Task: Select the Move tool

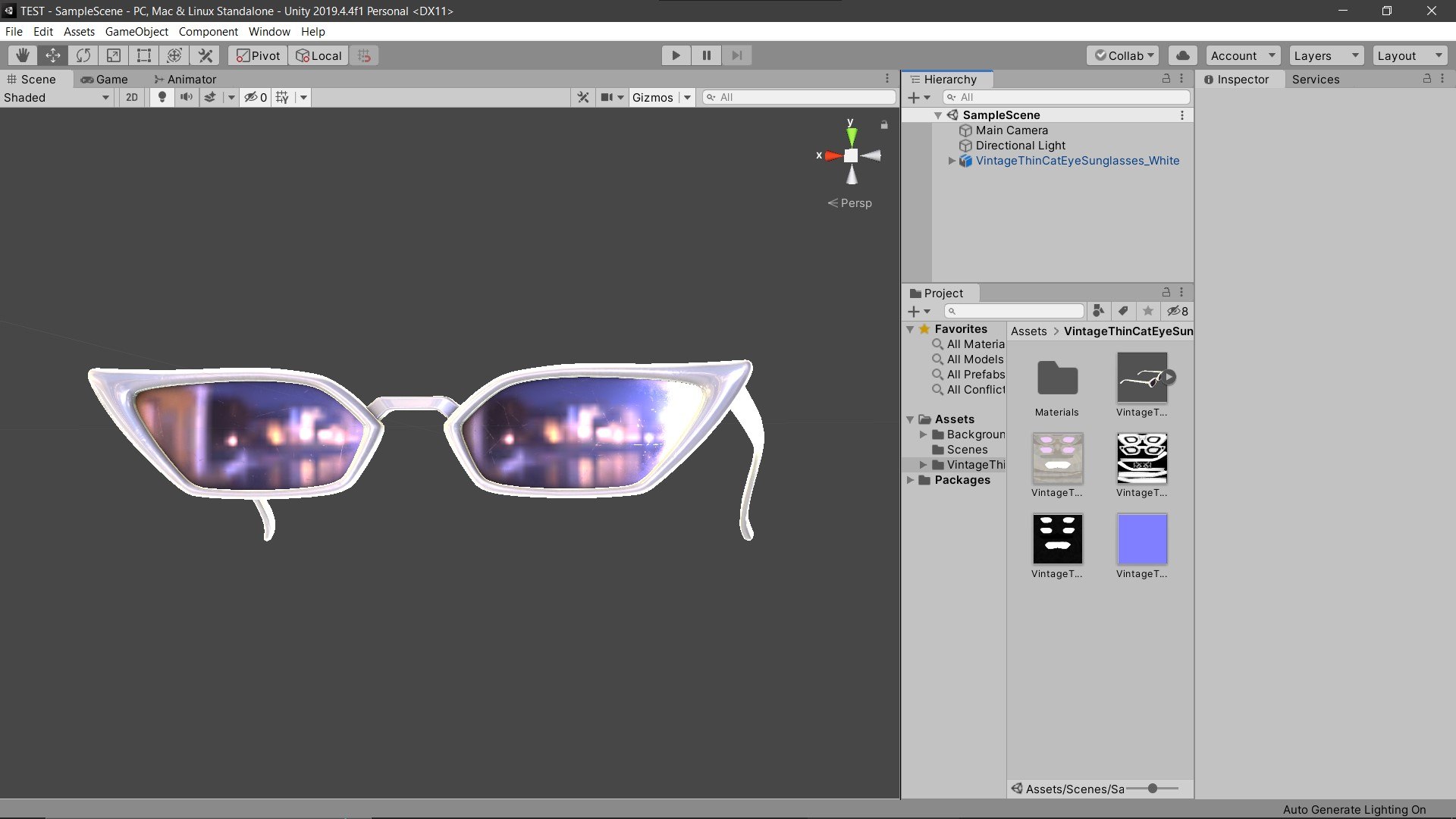Action: pyautogui.click(x=53, y=55)
